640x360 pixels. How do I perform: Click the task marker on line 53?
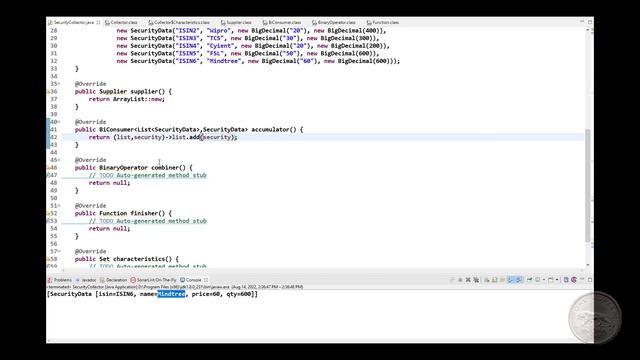coord(49,221)
